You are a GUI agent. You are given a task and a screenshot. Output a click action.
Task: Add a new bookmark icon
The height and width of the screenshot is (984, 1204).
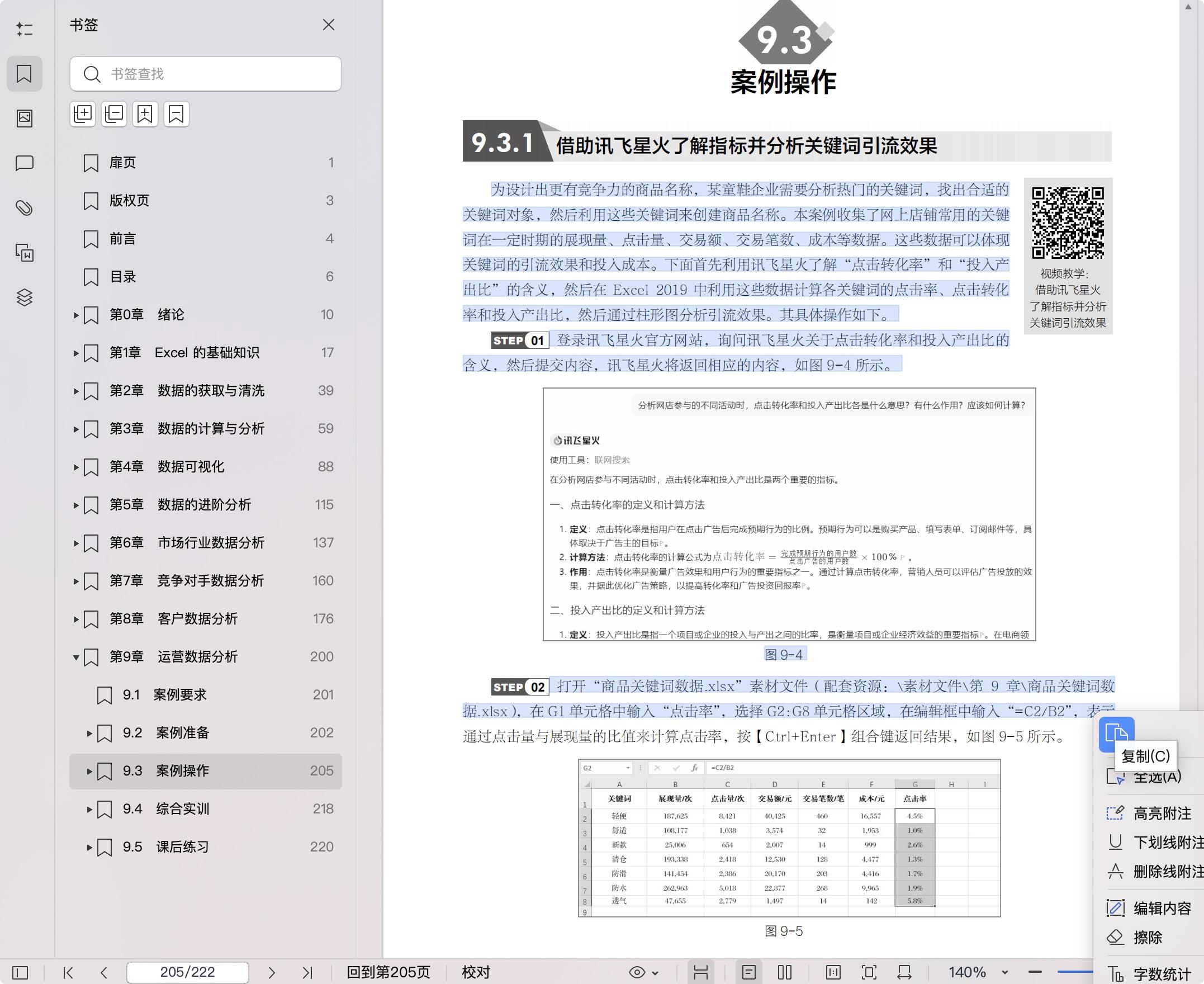coord(145,114)
